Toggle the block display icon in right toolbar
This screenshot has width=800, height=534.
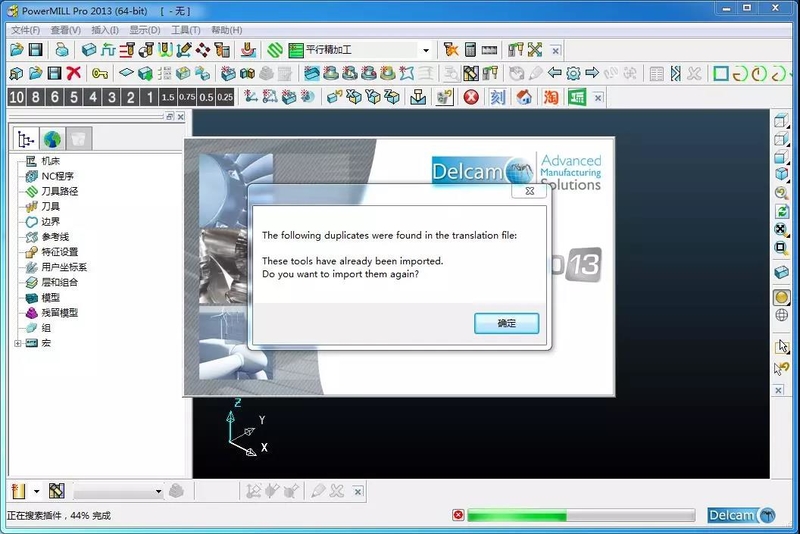click(x=781, y=272)
